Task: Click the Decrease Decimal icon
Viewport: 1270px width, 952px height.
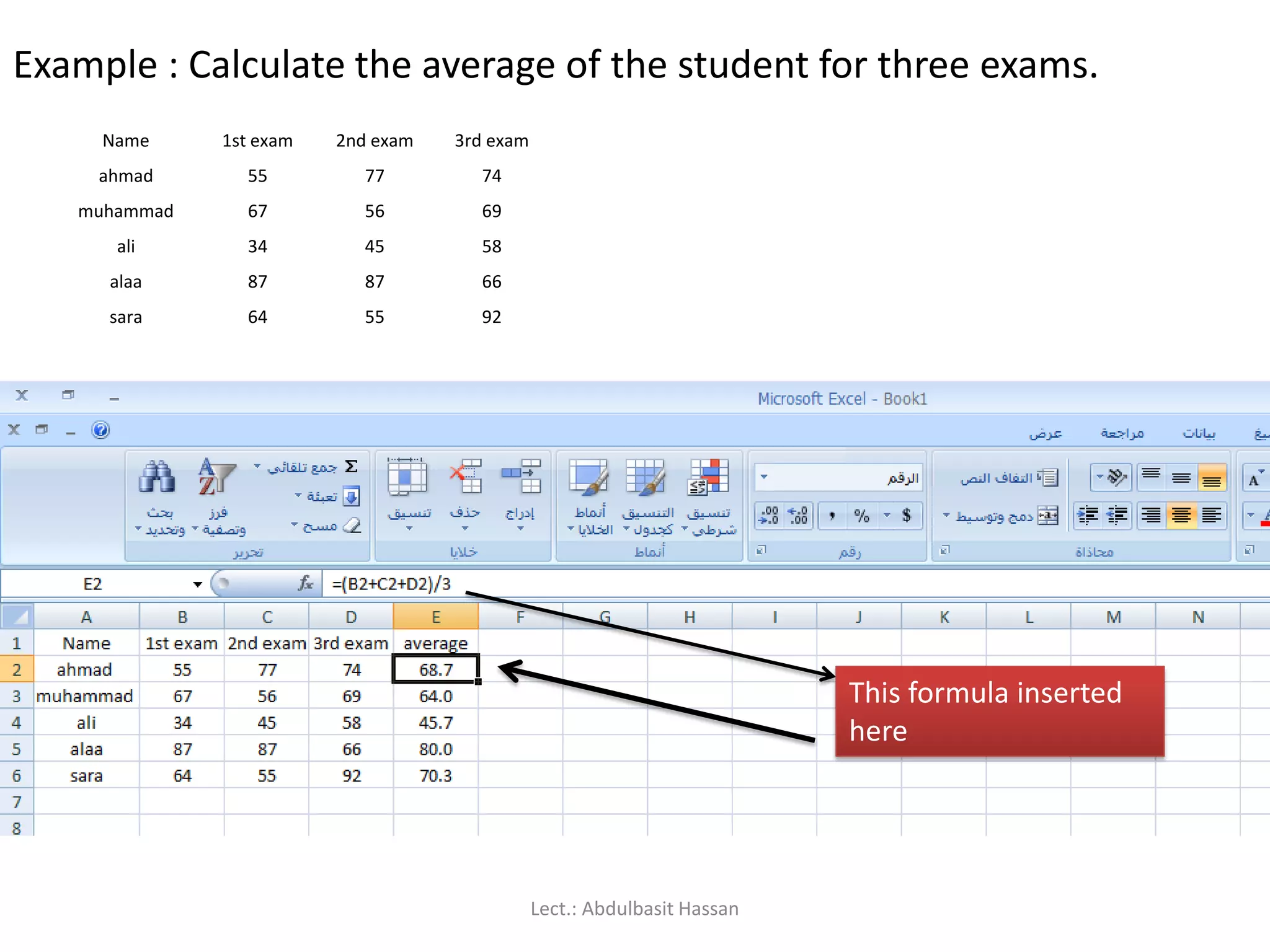Action: (x=769, y=515)
